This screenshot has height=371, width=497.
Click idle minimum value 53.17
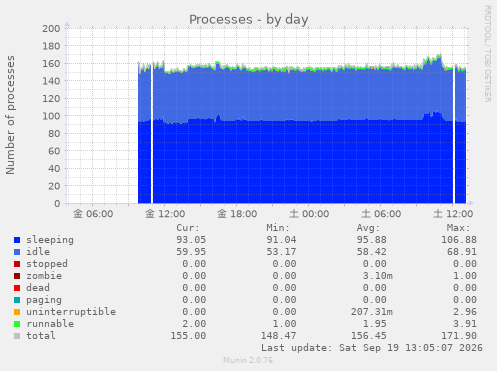pos(281,252)
